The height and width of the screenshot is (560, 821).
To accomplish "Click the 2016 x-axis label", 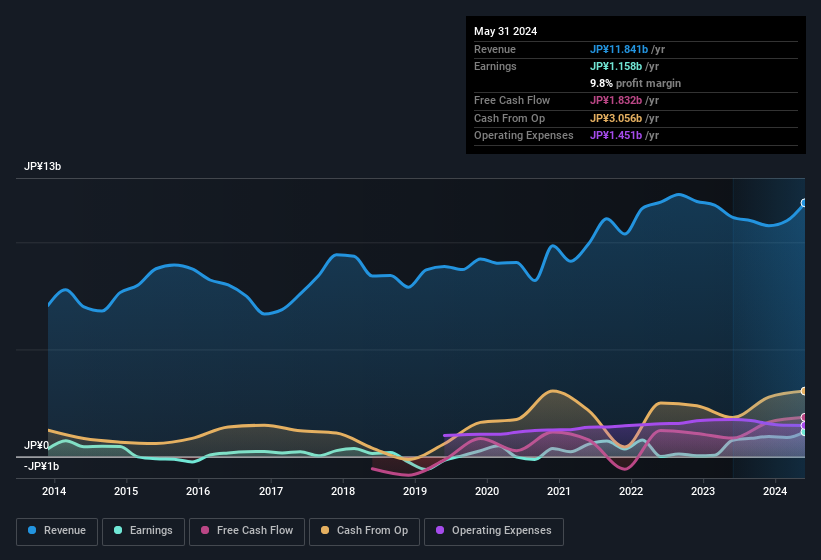I will [x=198, y=491].
